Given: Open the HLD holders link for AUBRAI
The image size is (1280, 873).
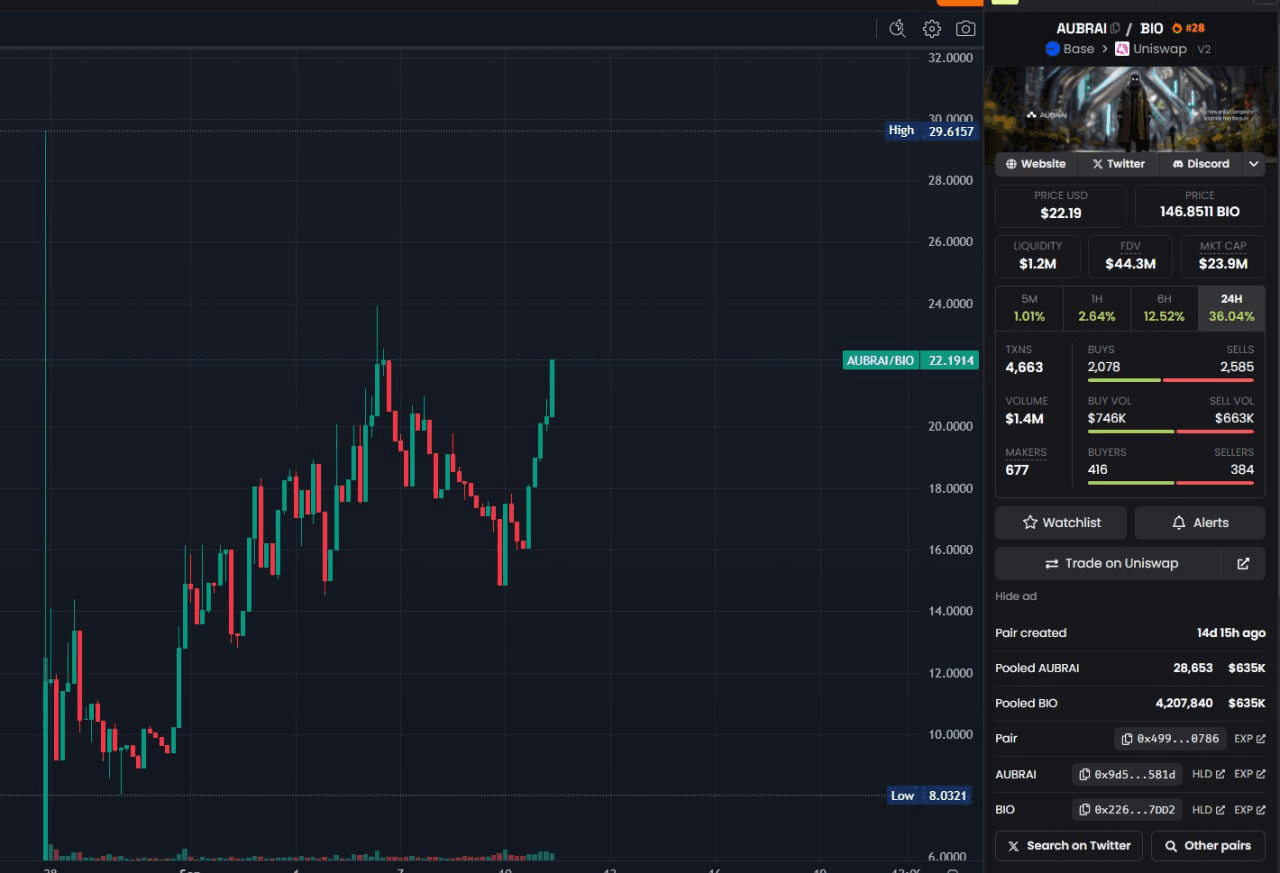Looking at the screenshot, I should tap(1207, 774).
